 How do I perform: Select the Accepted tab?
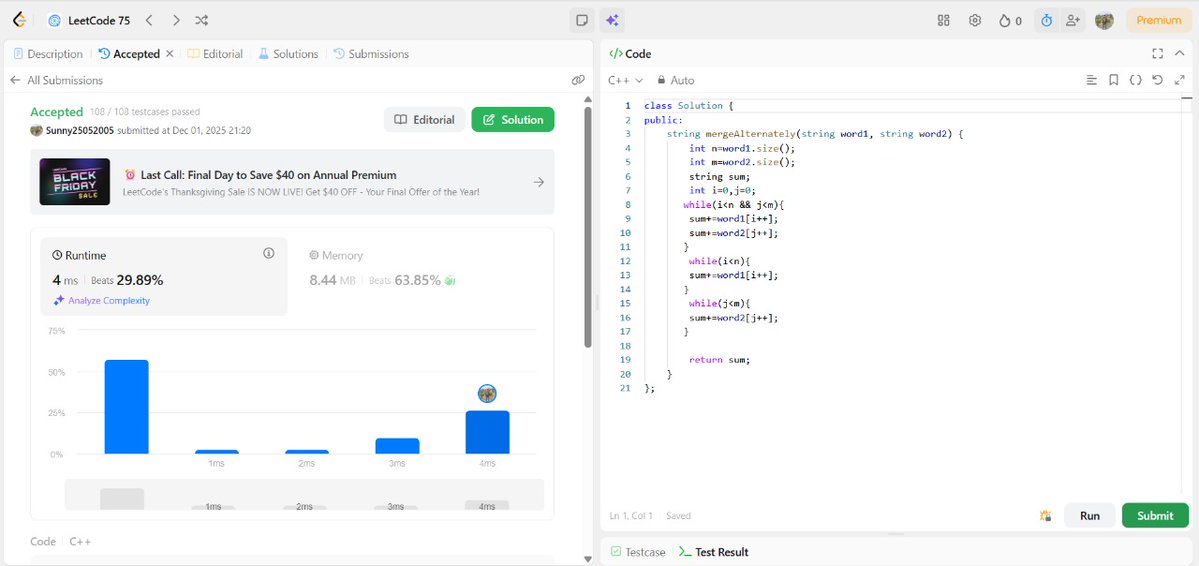tap(129, 54)
